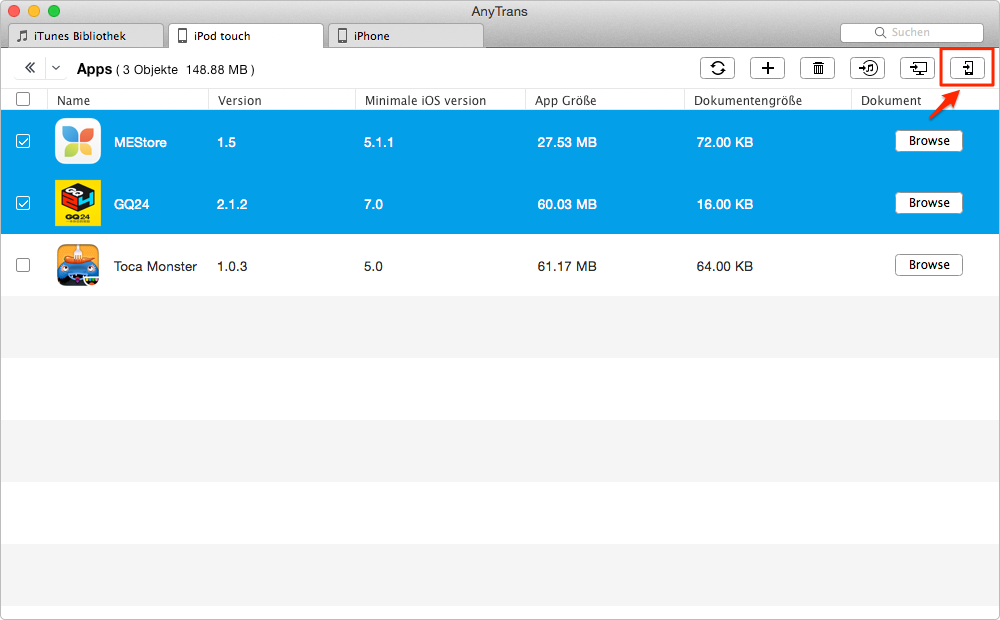Uncheck the MEStore checkbox
This screenshot has height=620, width=1000.
pos(23,141)
